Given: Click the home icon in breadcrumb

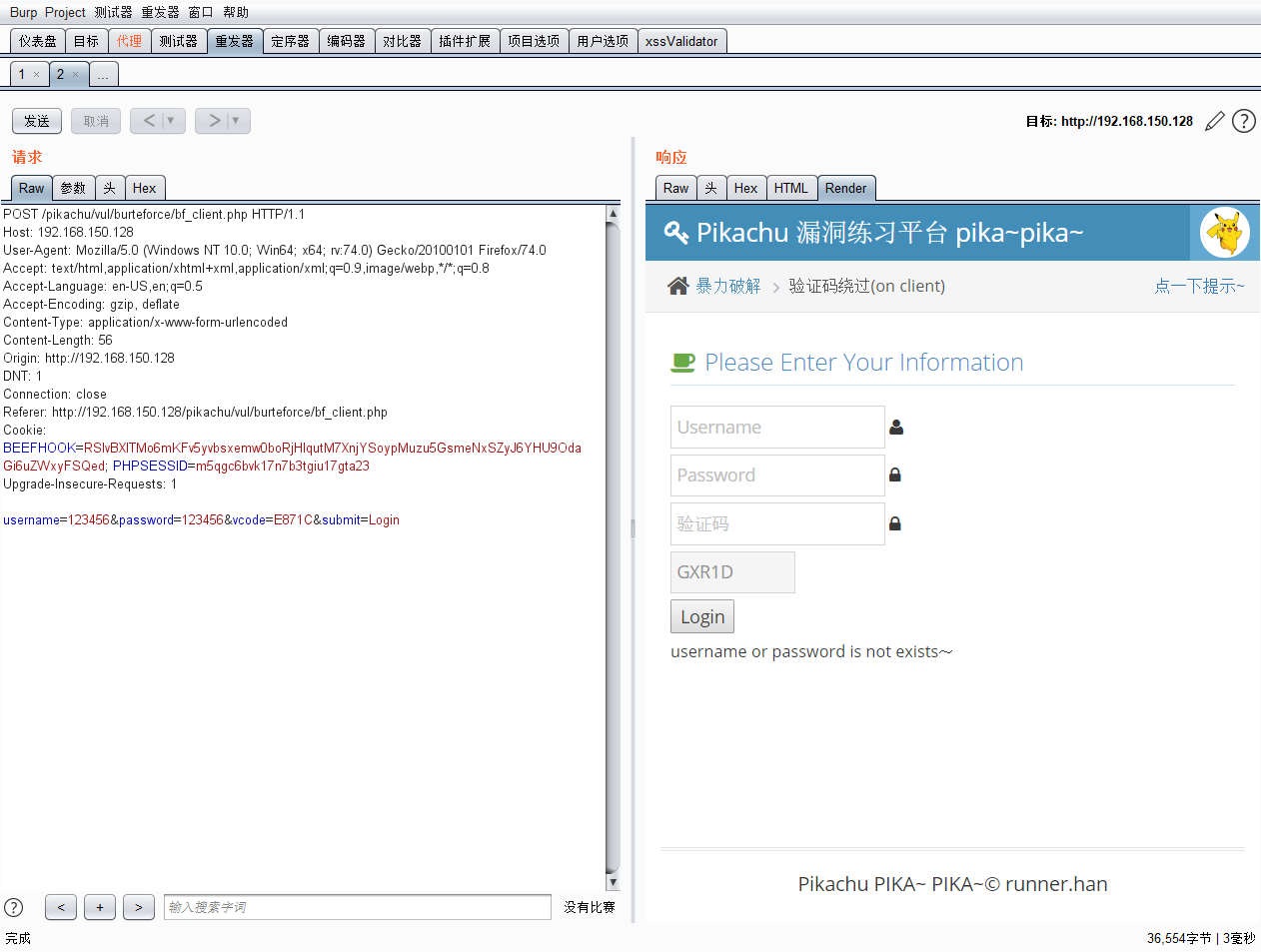Looking at the screenshot, I should click(678, 286).
